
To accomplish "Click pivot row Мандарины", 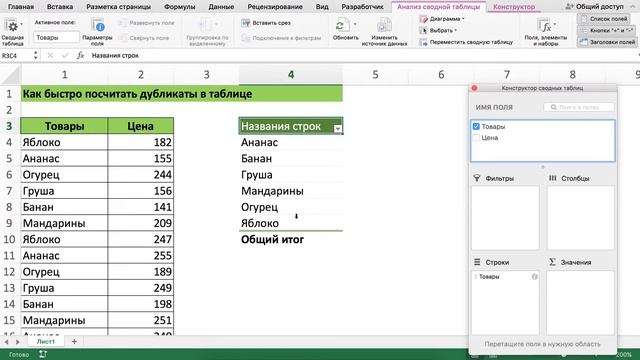I will pyautogui.click(x=291, y=191).
